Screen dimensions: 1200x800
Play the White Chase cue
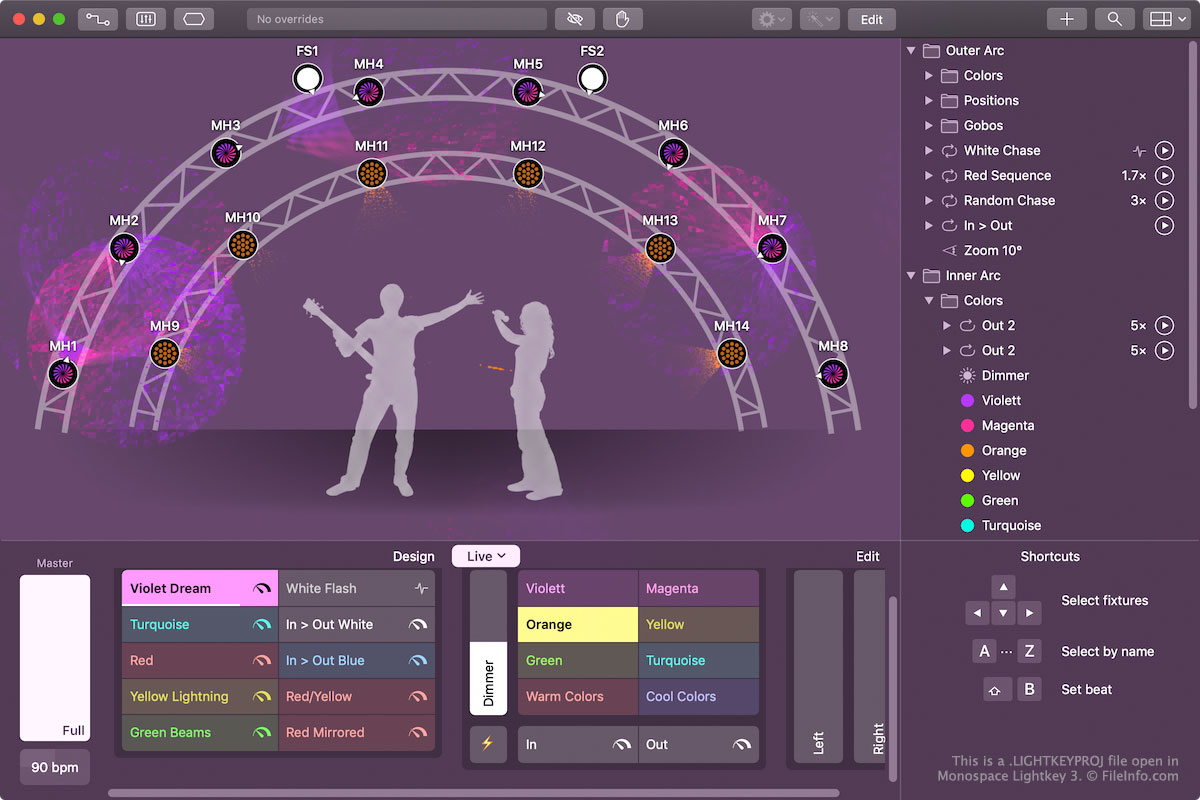pyautogui.click(x=1164, y=150)
